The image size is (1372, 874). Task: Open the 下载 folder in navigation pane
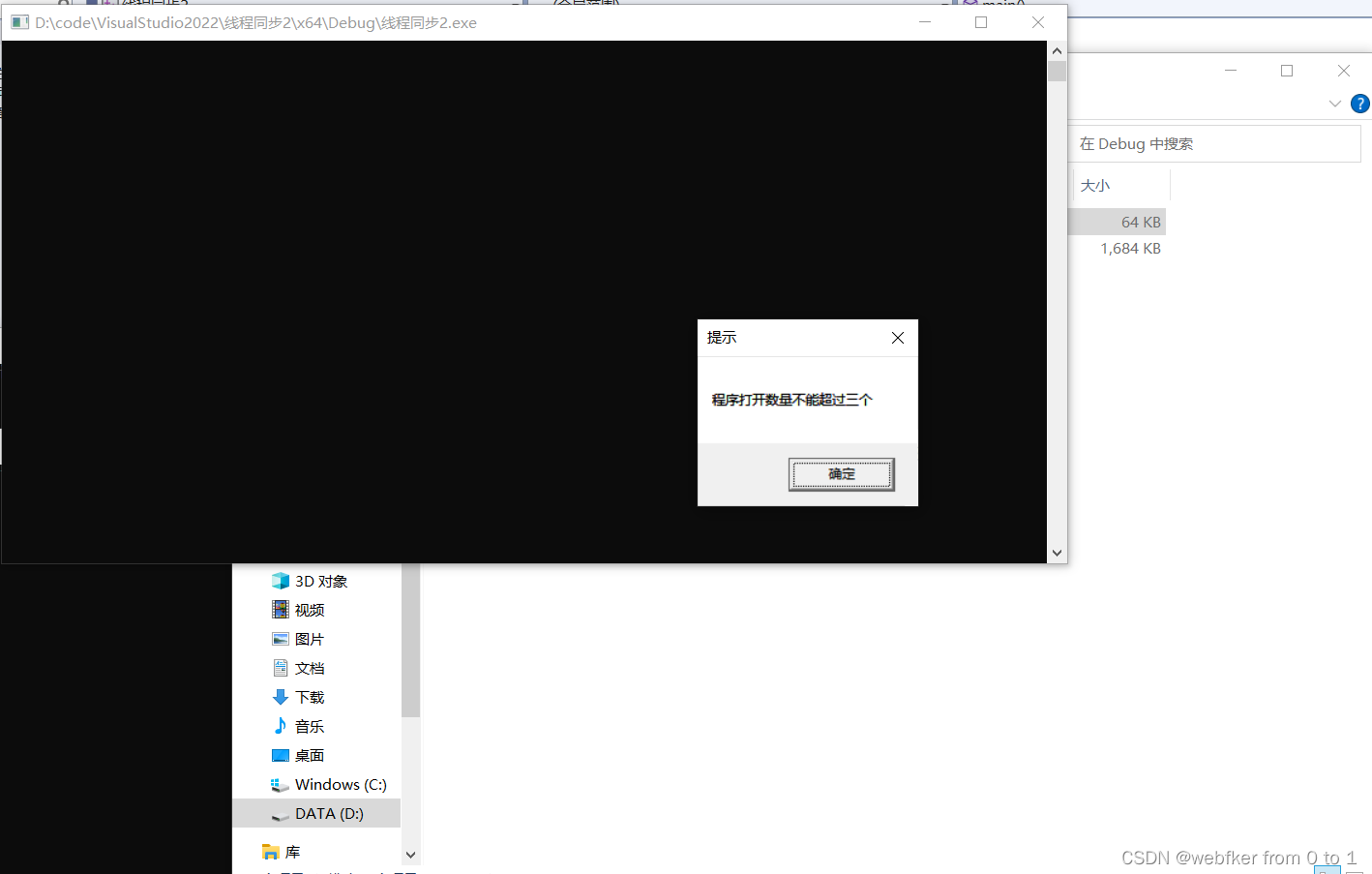[310, 697]
